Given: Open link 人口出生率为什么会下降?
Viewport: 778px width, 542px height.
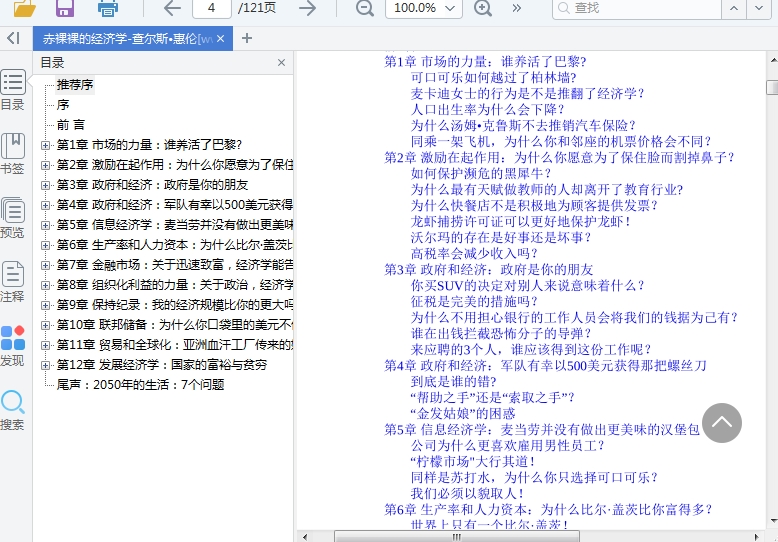Looking at the screenshot, I should click(x=487, y=109).
